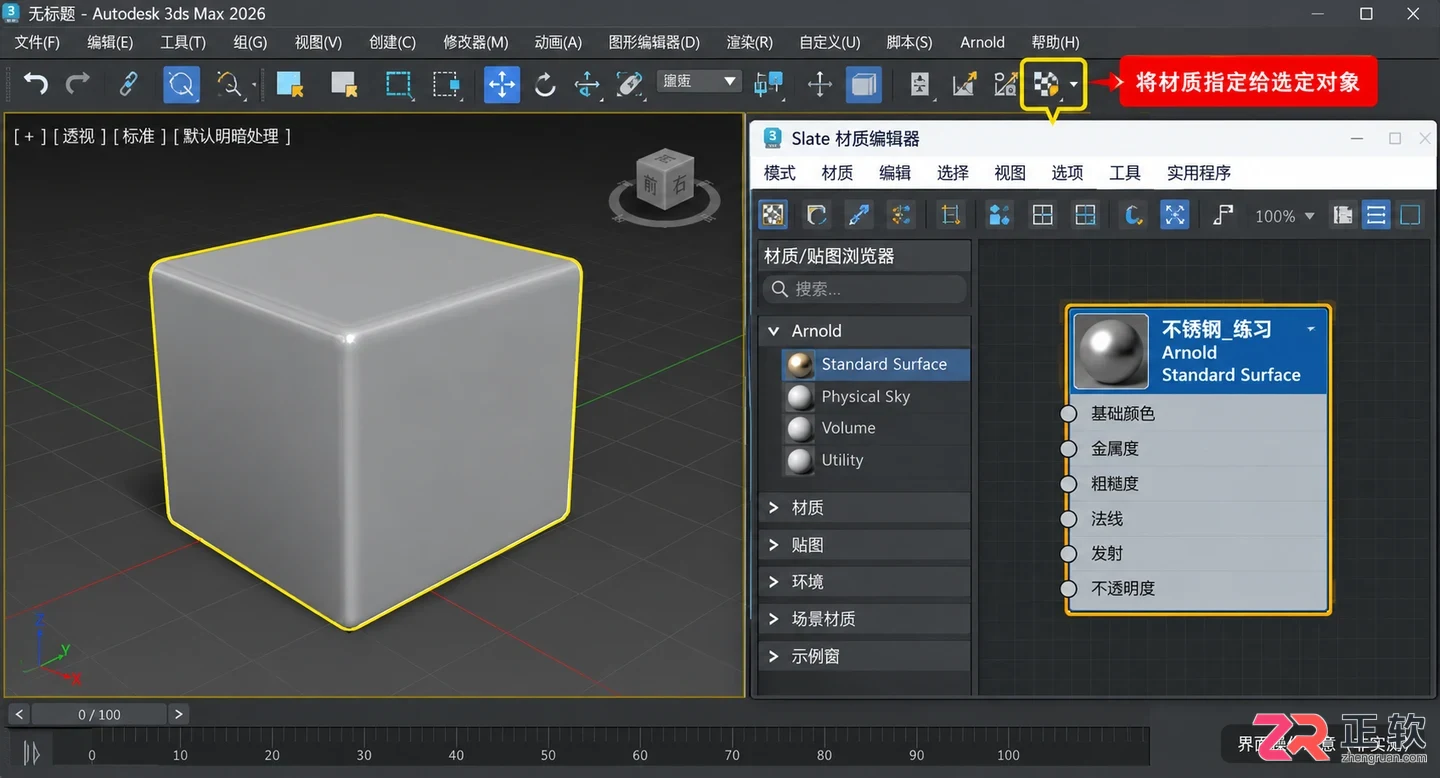This screenshot has width=1440, height=778.
Task: Click the [ + ] viewport menu label
Action: coord(29,136)
